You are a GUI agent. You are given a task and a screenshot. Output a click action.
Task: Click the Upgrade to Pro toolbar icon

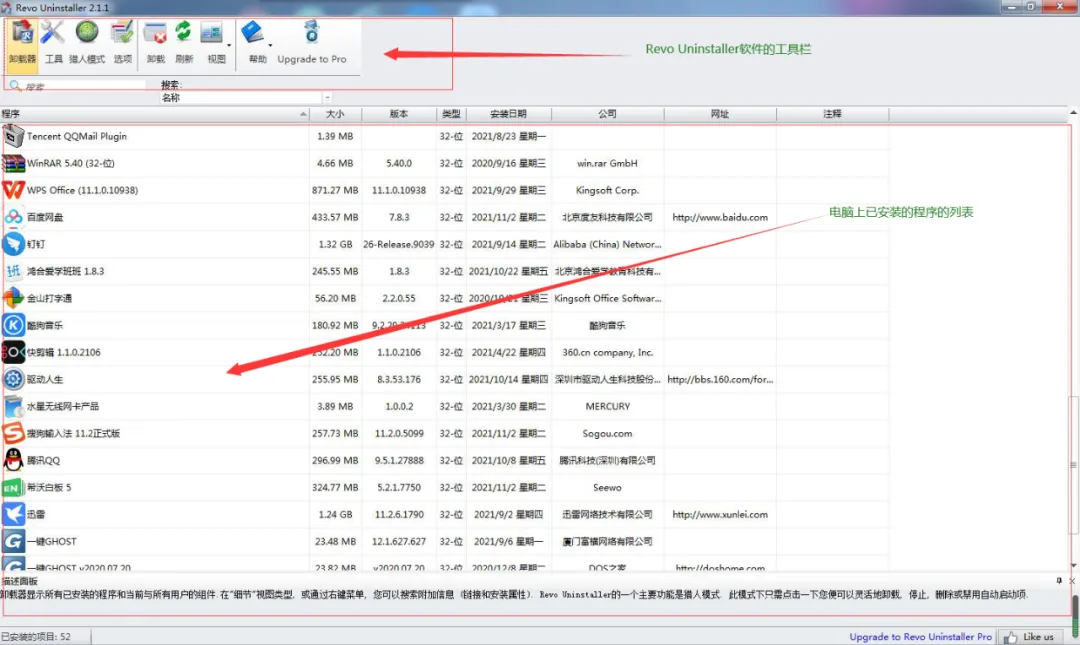coord(312,35)
